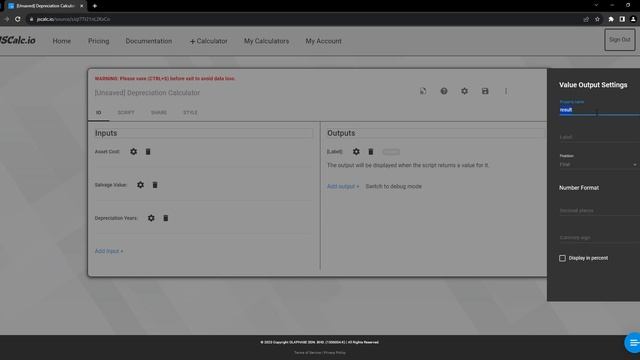Click the Sign Out button
This screenshot has width=640, height=360.
pyautogui.click(x=620, y=40)
